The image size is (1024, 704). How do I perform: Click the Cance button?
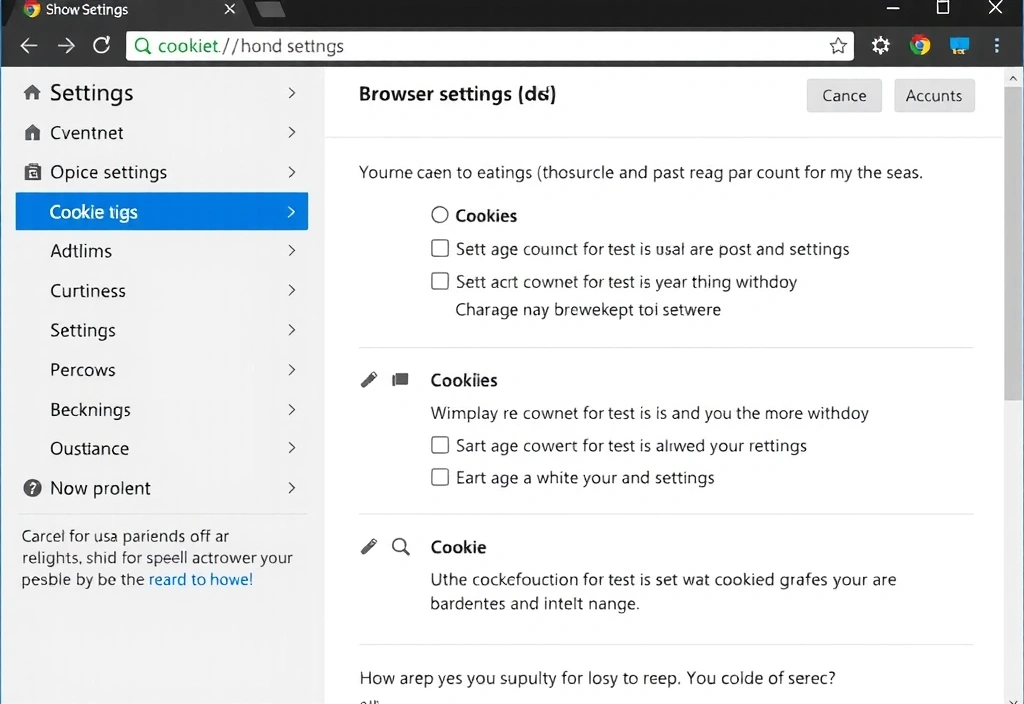pos(844,96)
